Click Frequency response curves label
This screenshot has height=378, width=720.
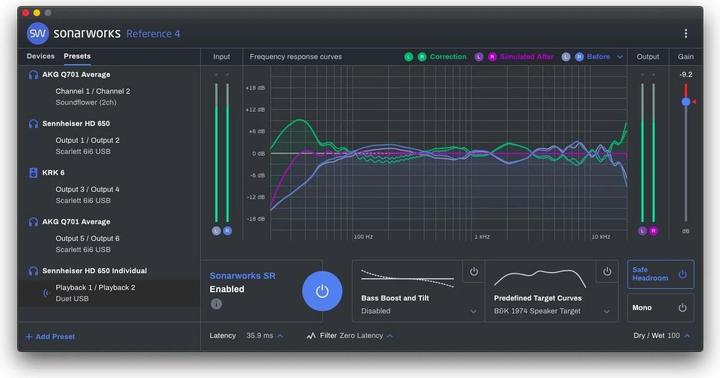tap(296, 56)
